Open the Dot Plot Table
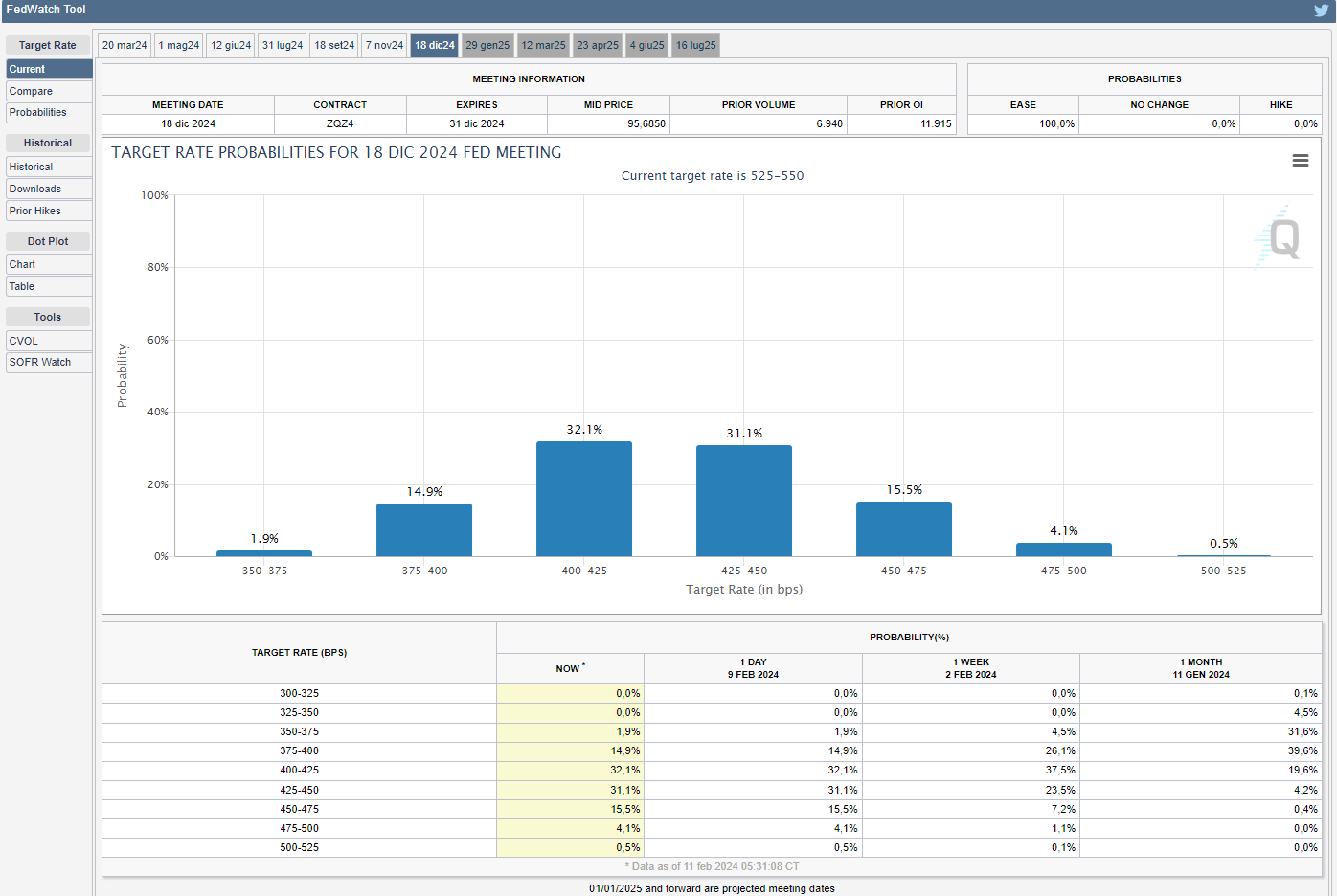Screen dimensions: 1337x896 point(49,286)
